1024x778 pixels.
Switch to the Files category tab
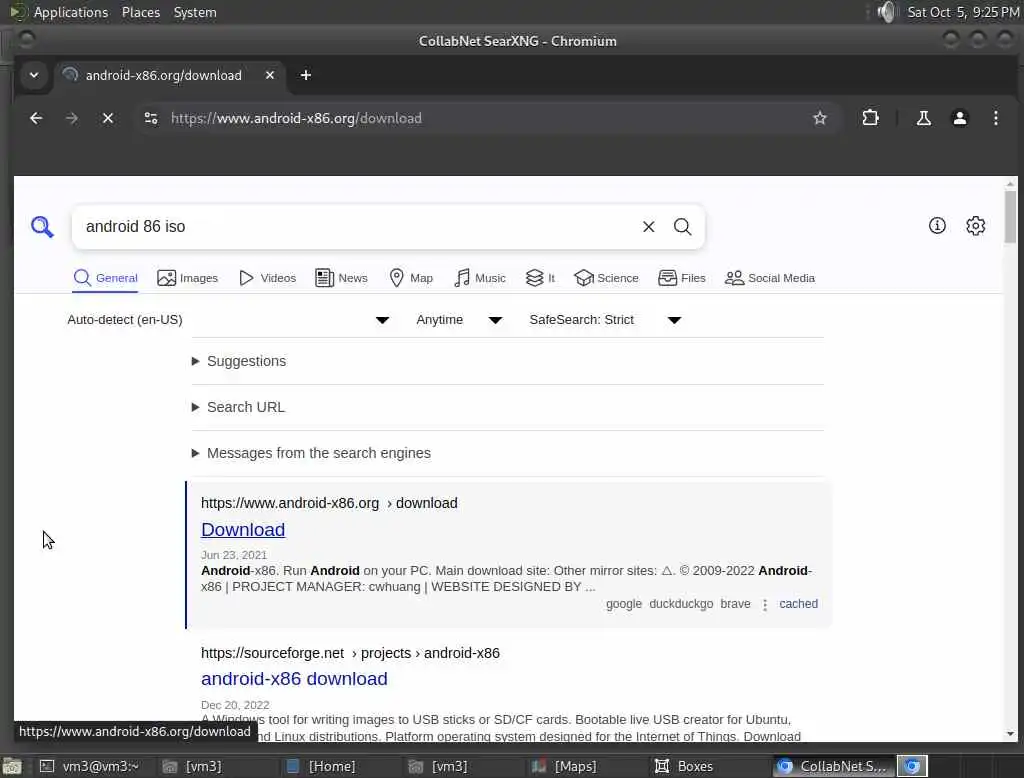(682, 278)
